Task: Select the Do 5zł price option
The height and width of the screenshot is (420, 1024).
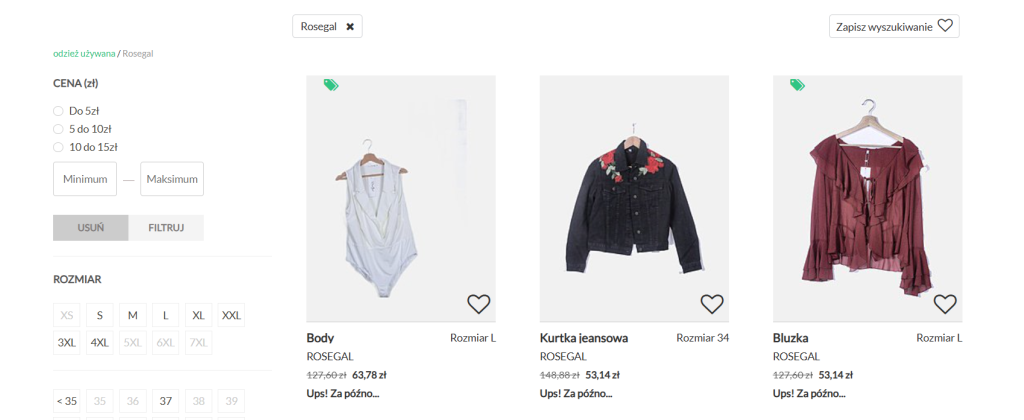Action: [x=58, y=111]
